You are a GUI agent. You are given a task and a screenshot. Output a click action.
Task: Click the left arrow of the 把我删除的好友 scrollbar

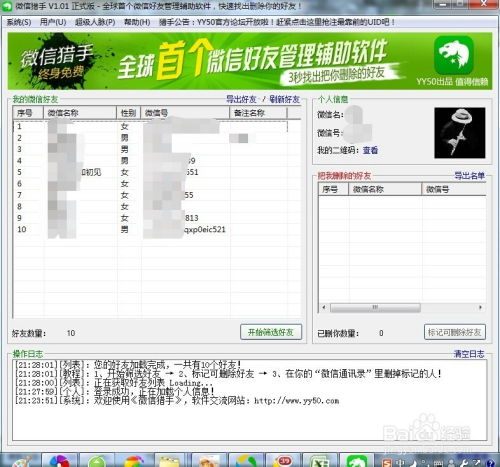323,307
